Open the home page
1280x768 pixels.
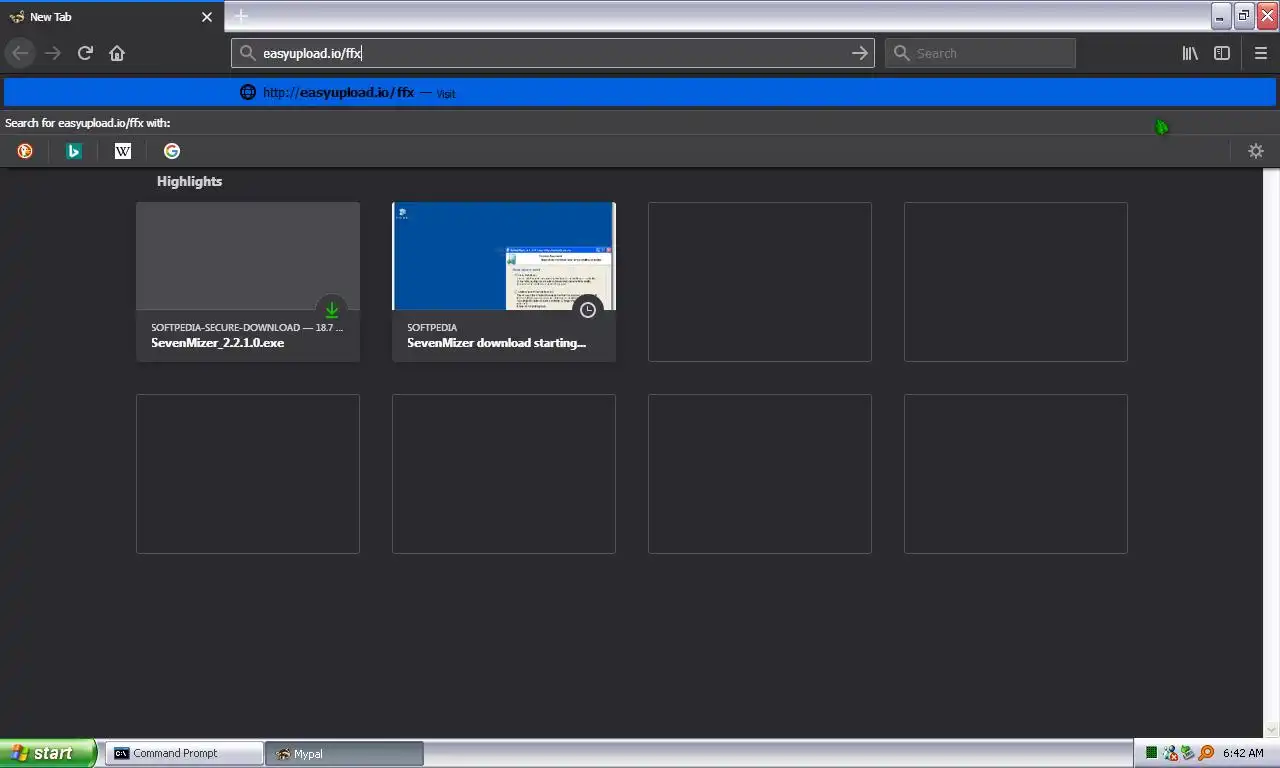pos(117,53)
